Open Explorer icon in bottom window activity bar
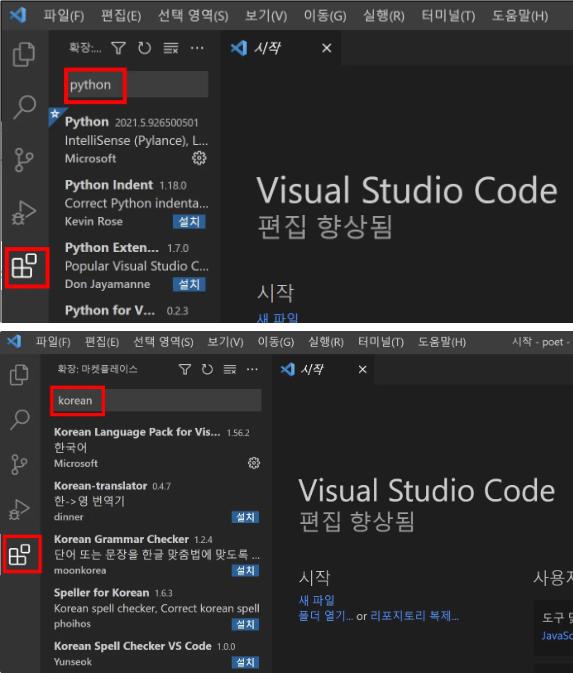The height and width of the screenshot is (673, 573). [19, 375]
